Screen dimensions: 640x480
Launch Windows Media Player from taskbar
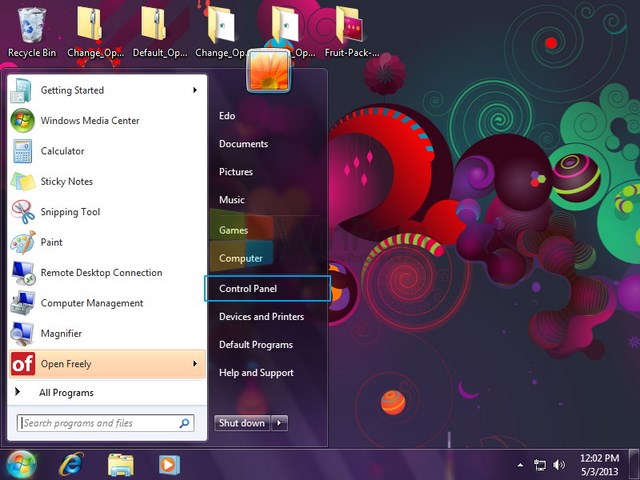click(169, 464)
